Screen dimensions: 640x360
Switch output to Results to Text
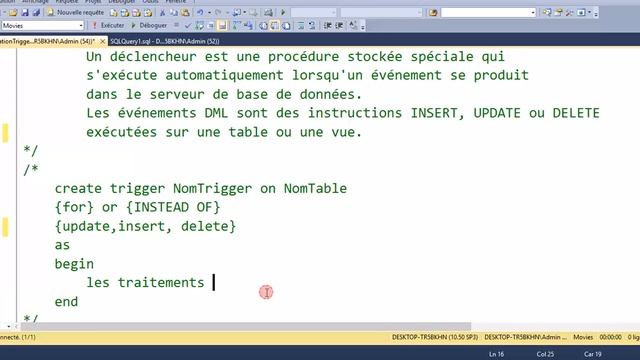coord(263,25)
